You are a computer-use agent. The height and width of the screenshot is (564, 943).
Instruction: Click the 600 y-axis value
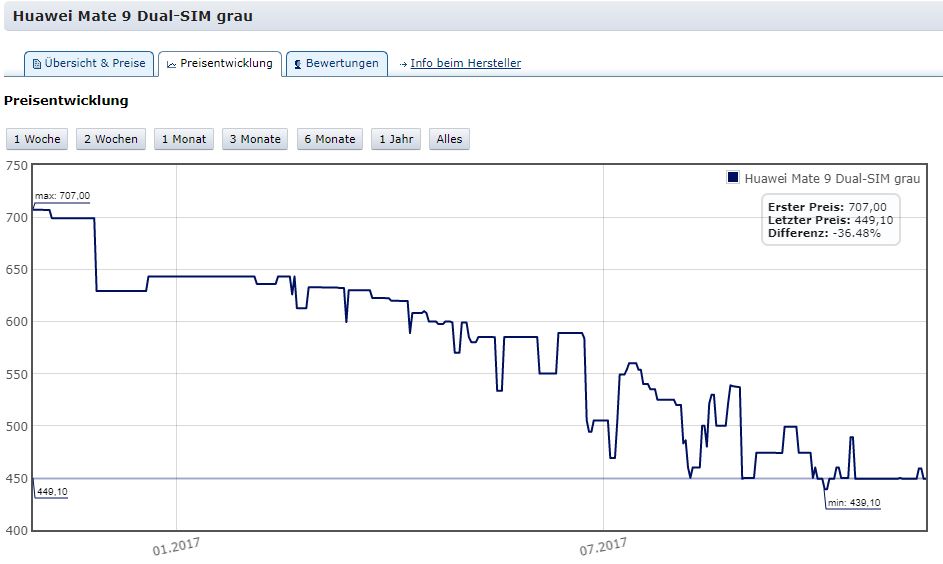click(x=17, y=322)
